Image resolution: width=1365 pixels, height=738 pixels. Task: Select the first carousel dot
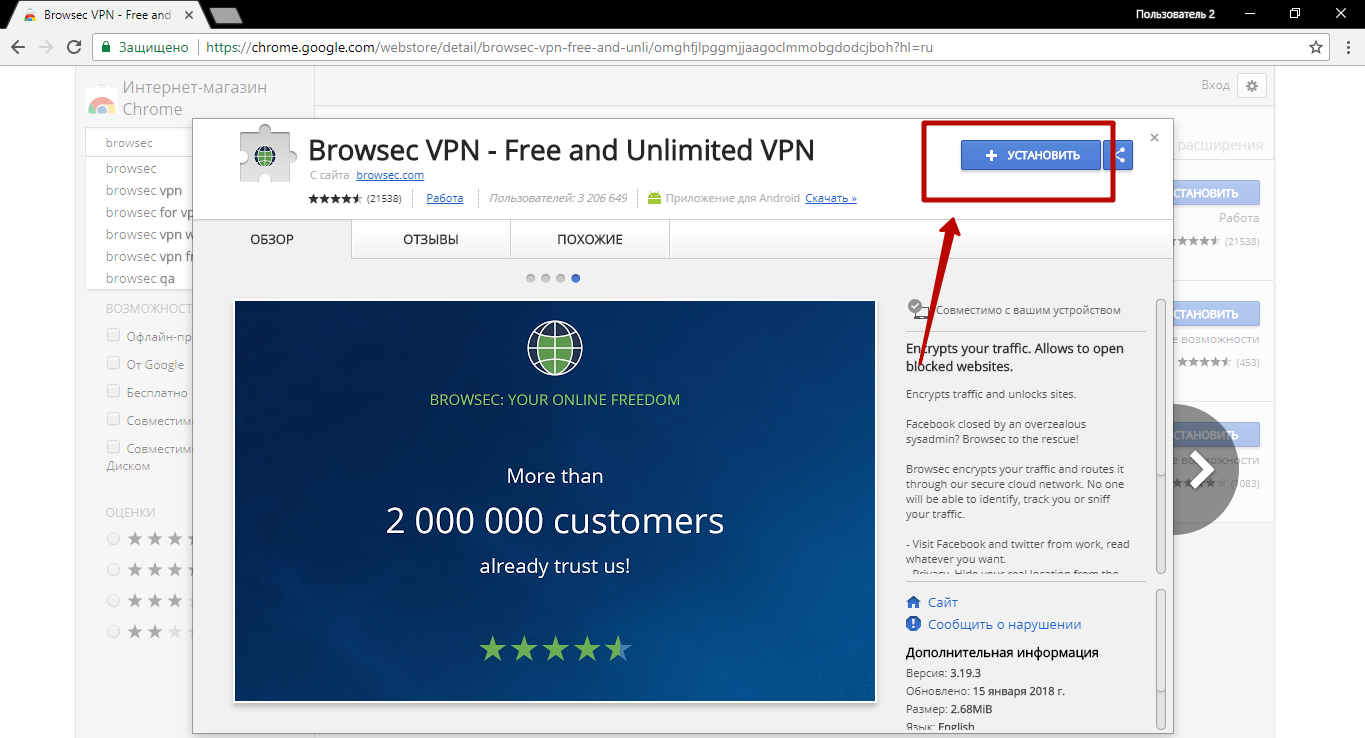point(531,278)
